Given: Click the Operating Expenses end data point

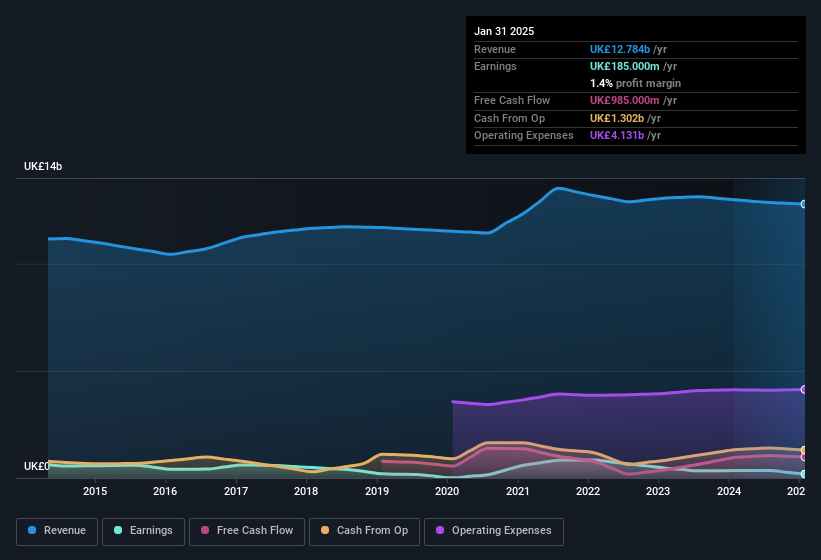Looking at the screenshot, I should point(803,389).
